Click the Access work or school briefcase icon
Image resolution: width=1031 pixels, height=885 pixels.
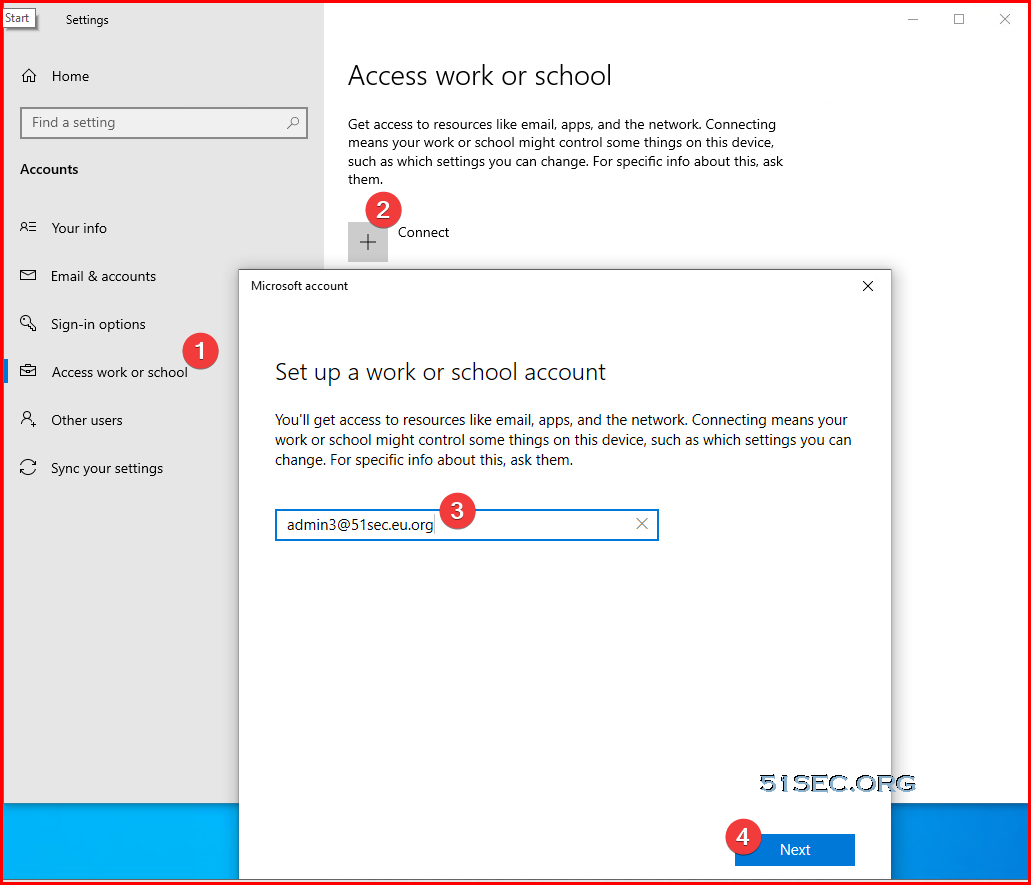tap(28, 371)
